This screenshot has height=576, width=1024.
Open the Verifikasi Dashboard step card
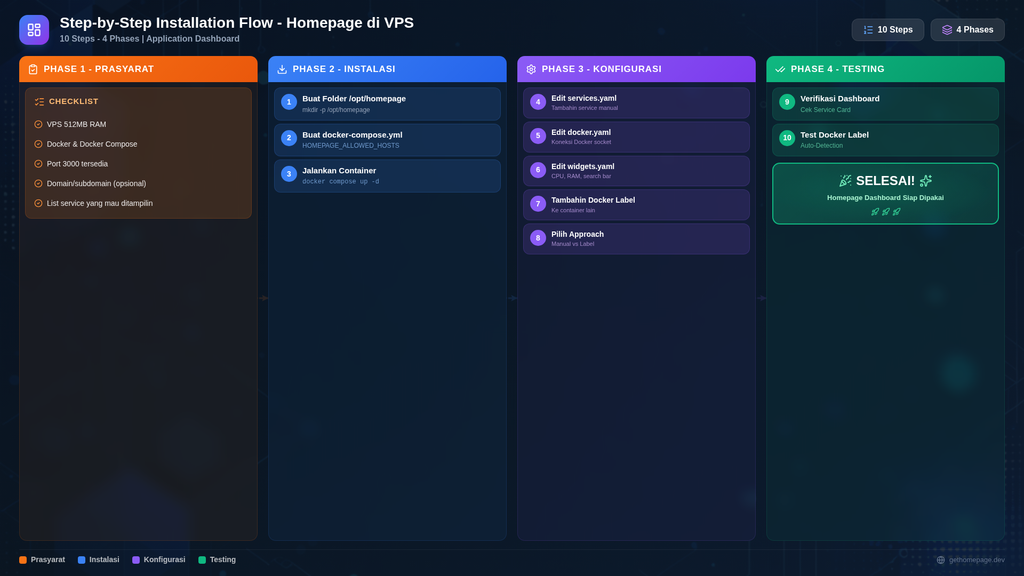point(886,104)
